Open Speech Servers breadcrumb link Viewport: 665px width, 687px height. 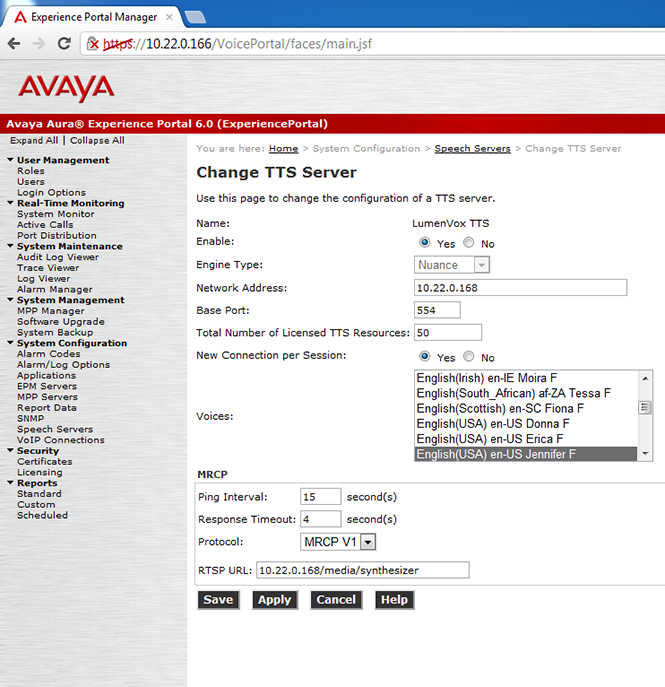472,149
